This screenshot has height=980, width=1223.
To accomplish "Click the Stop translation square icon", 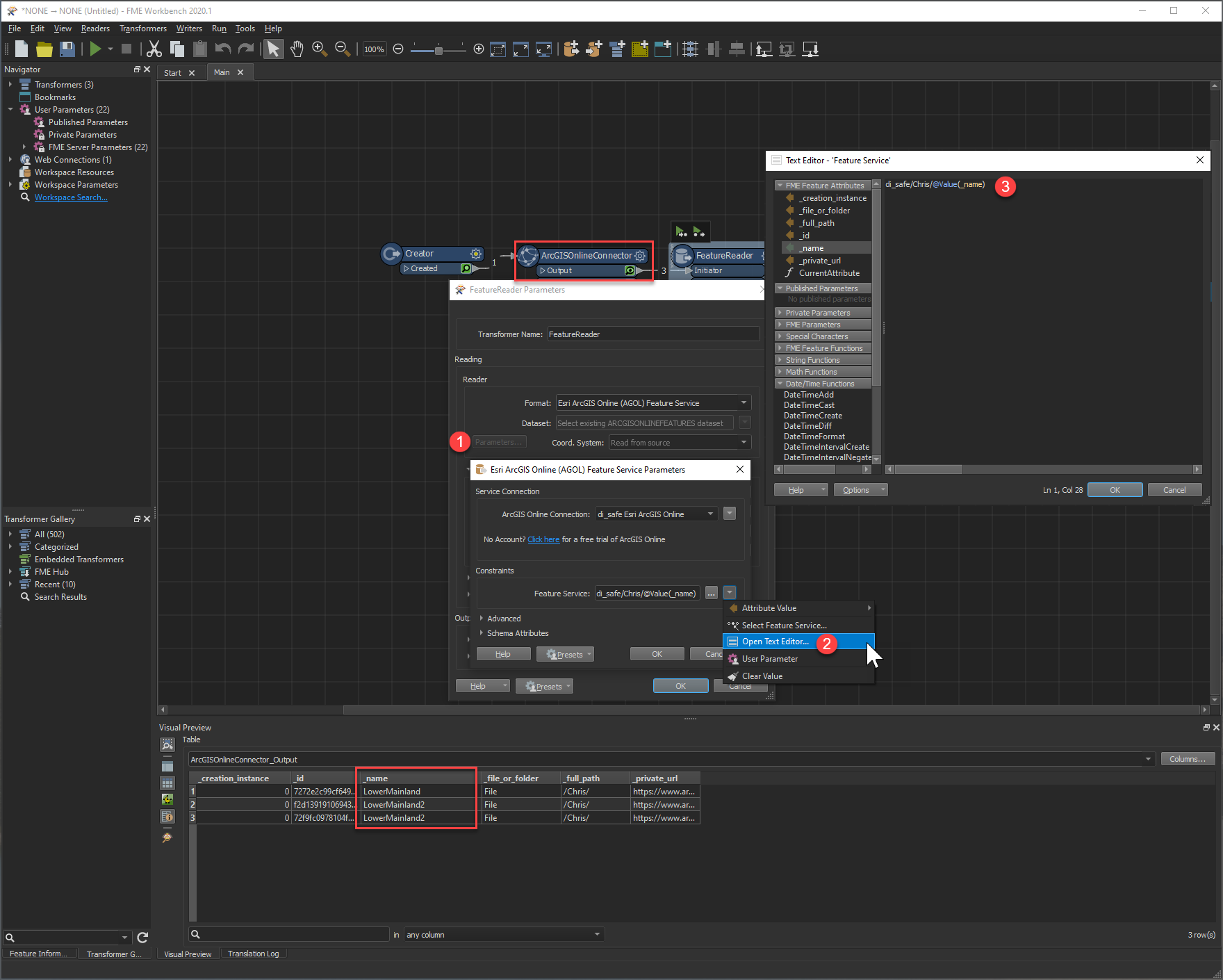I will 126,49.
